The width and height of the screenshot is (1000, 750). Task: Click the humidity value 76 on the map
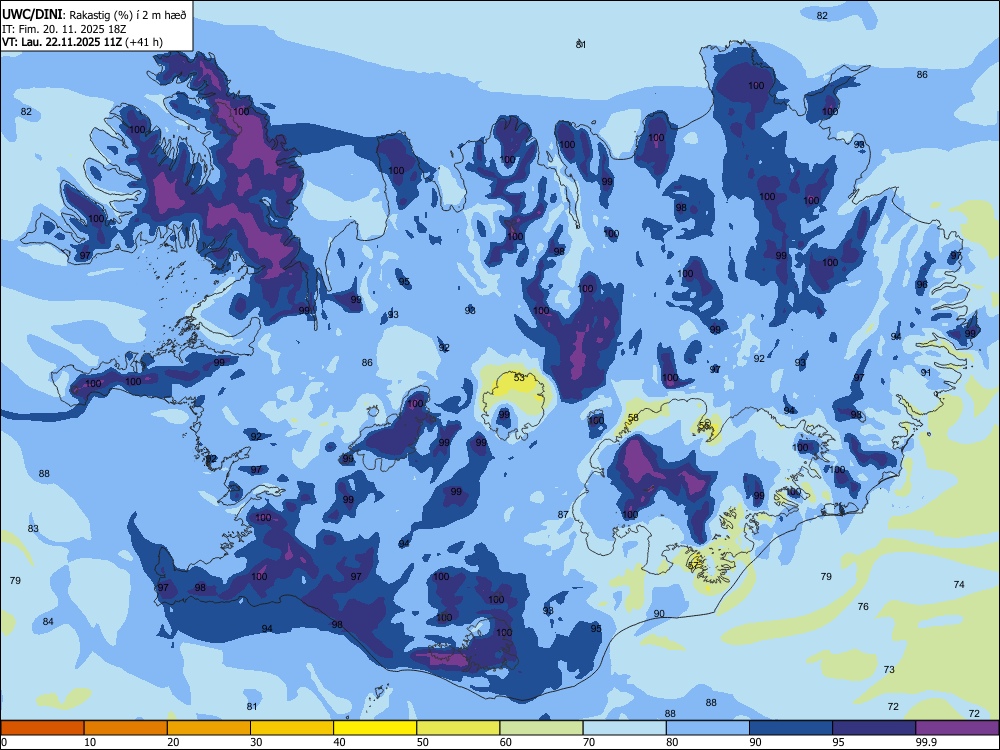pos(863,607)
